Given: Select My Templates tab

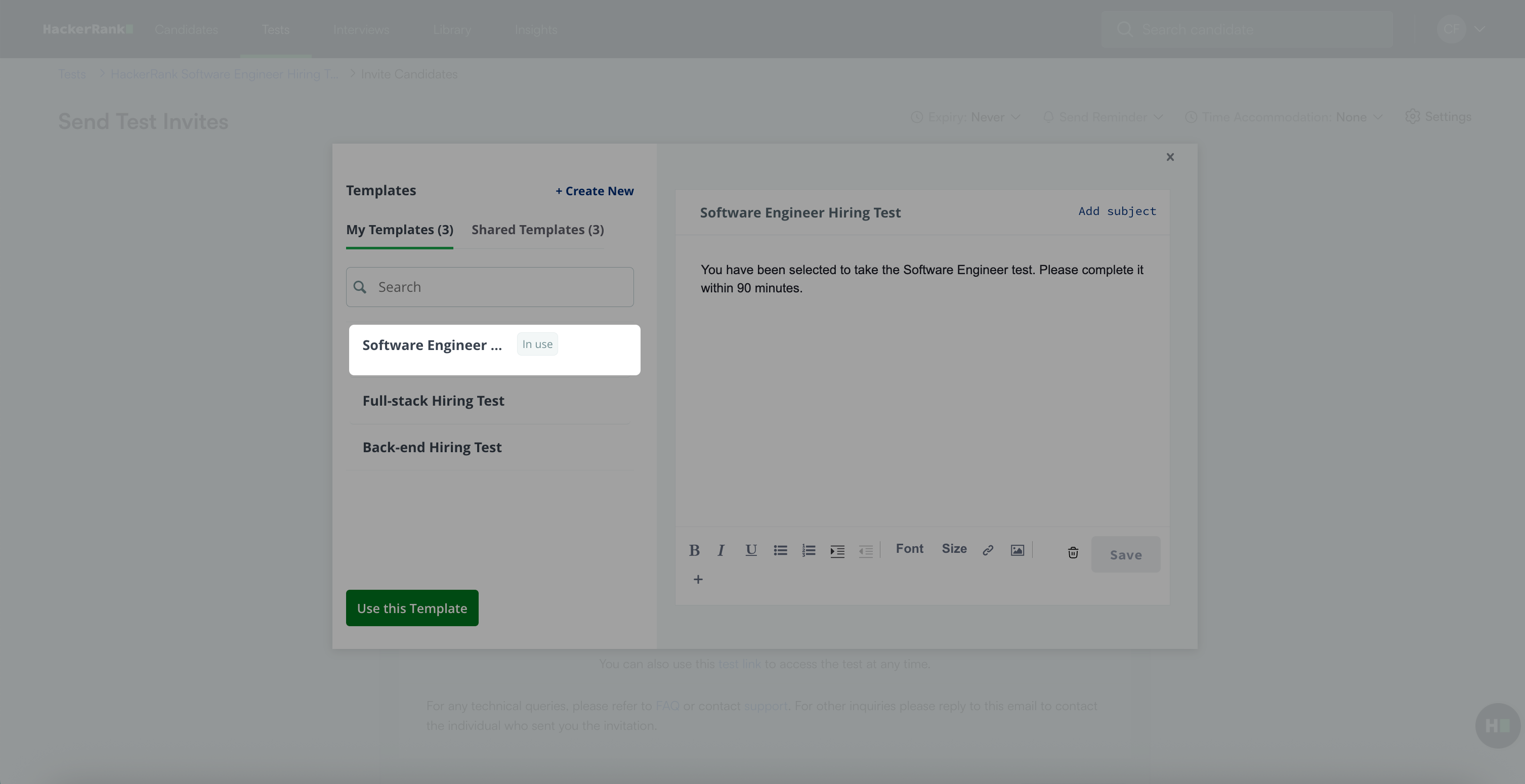Looking at the screenshot, I should tap(400, 230).
